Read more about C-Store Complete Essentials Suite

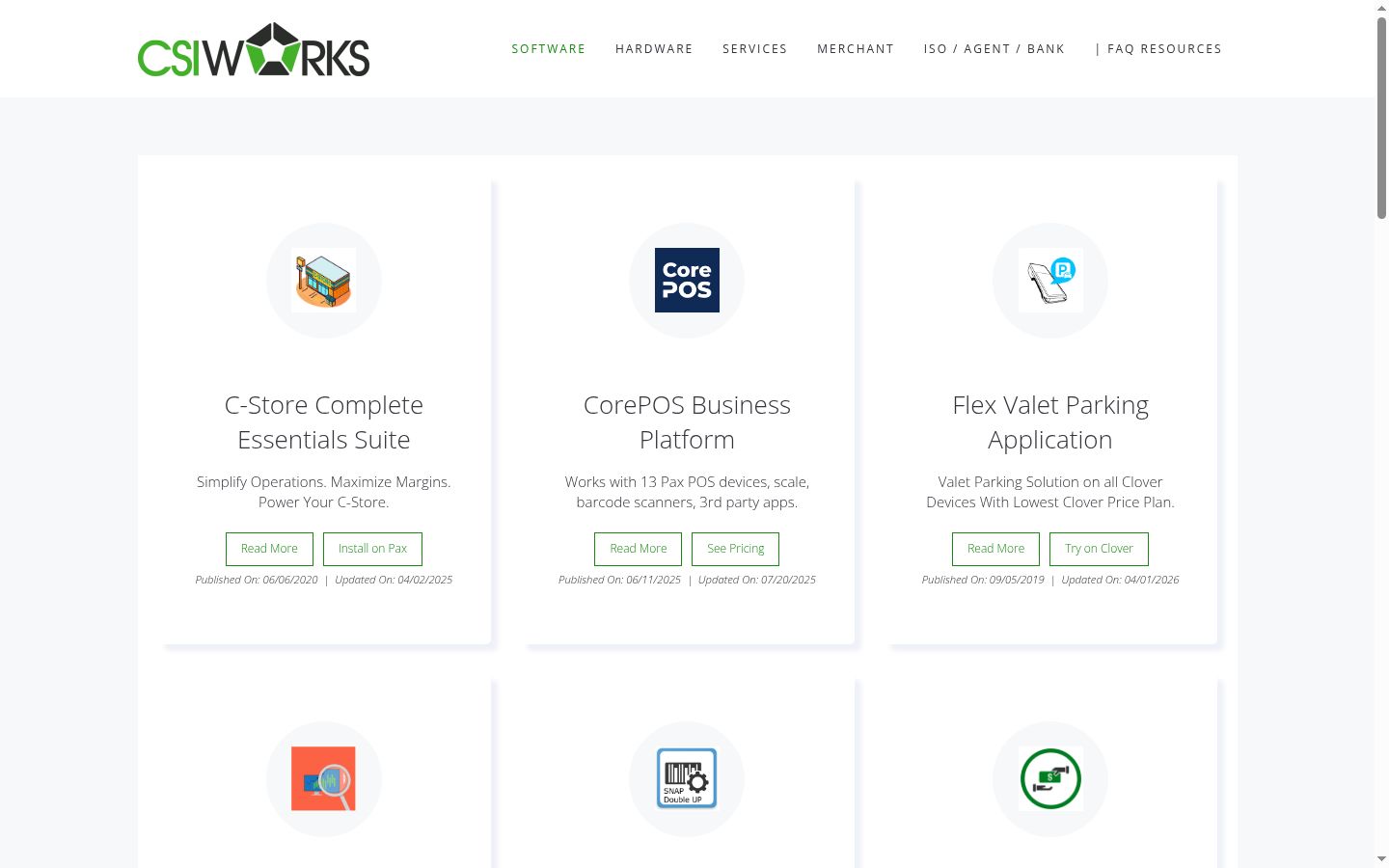pos(269,549)
